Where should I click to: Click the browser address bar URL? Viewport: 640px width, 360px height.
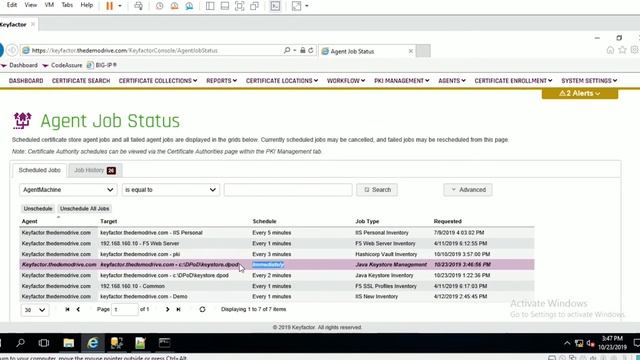[124, 51]
